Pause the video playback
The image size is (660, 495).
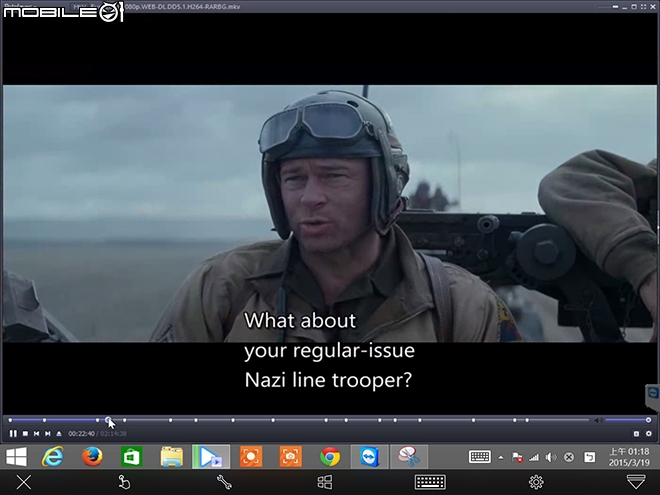(x=13, y=433)
